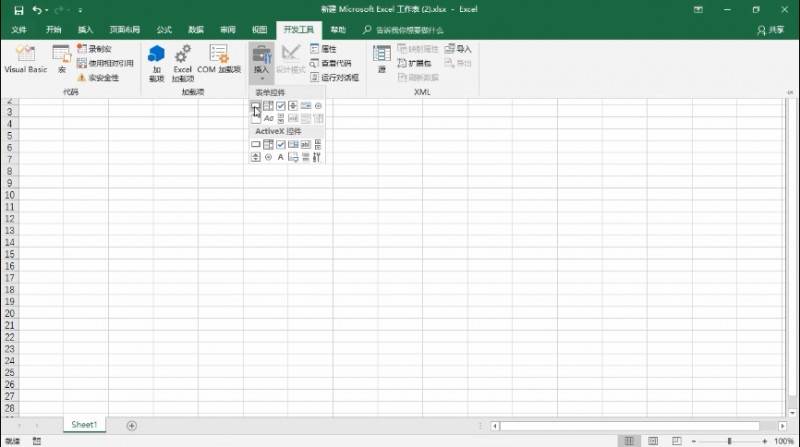Open More Controls tools icon in ActiveX
800x447 pixels.
(x=317, y=157)
